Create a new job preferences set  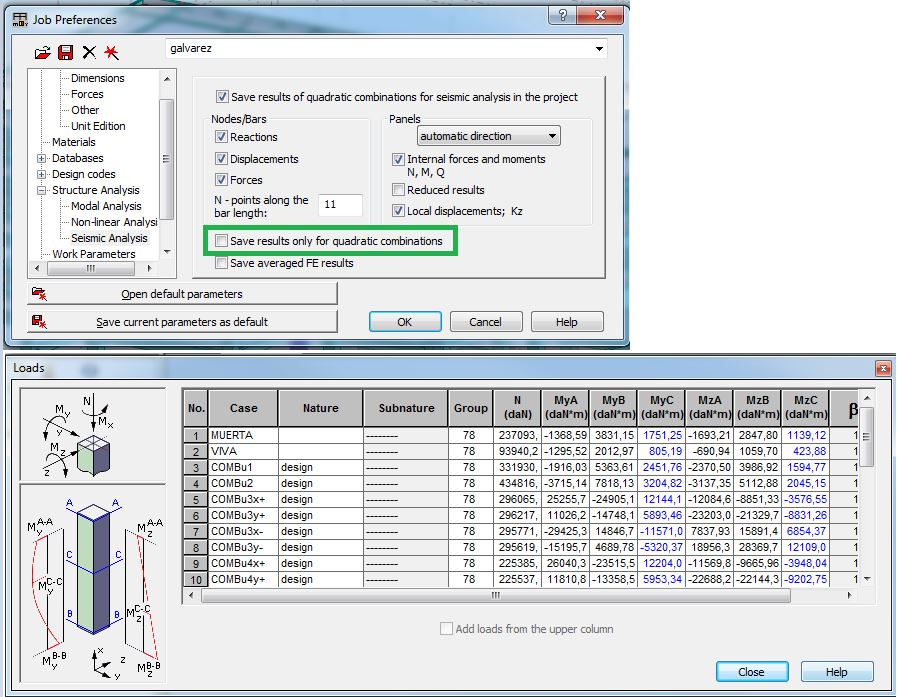(x=112, y=52)
